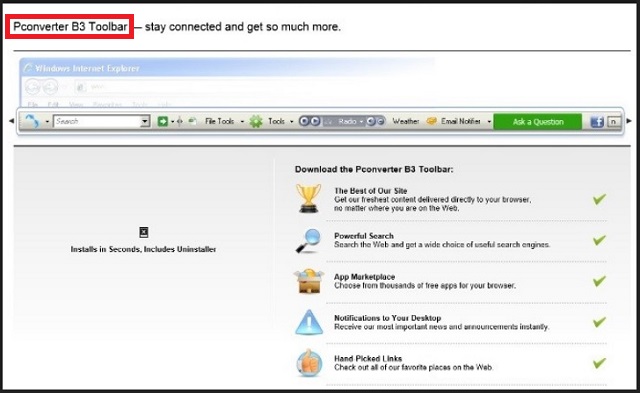Image resolution: width=640 pixels, height=393 pixels.
Task: Click the small 'n' box icon after Facebook
Action: pyautogui.click(x=614, y=122)
